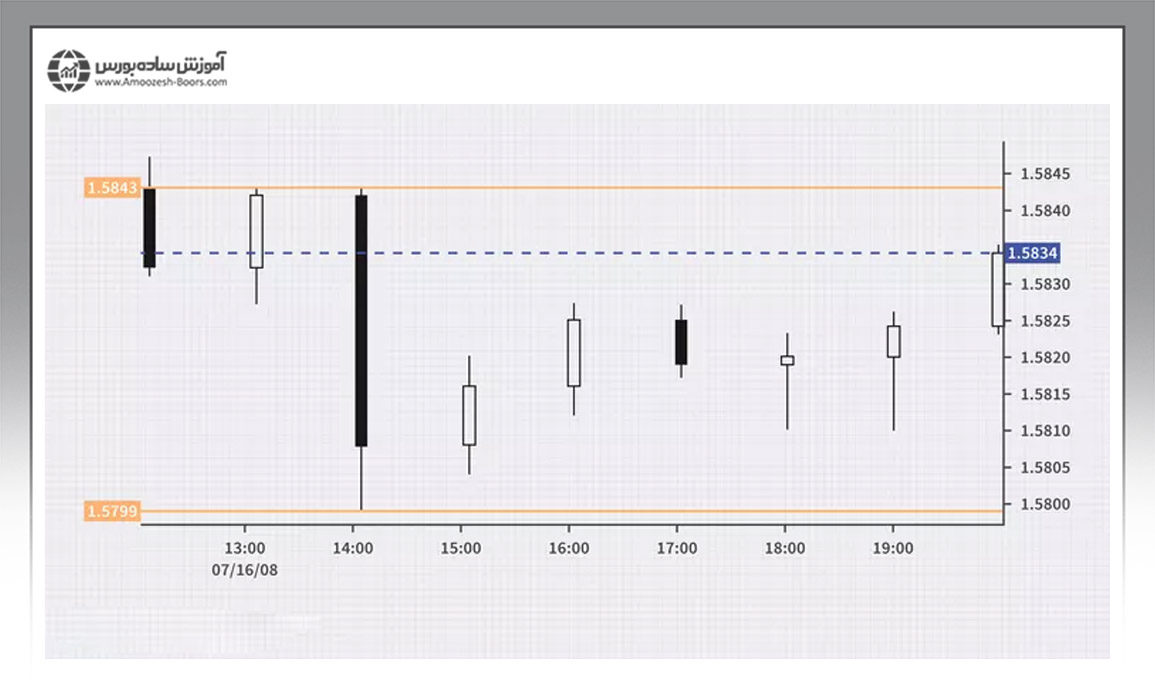The width and height of the screenshot is (1155, 698).
Task: Select the tall black candle at 14:00
Action: 361,320
